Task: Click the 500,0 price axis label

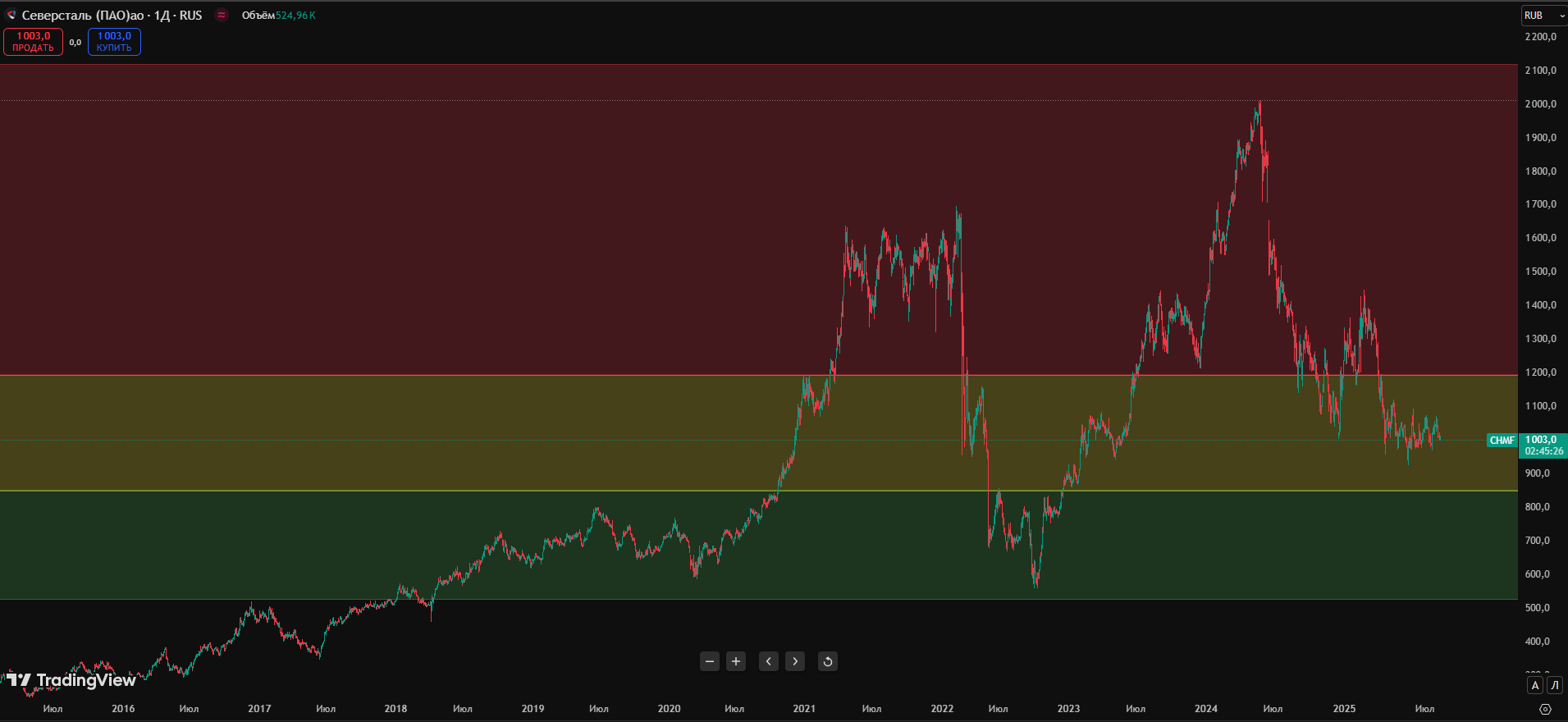Action: pos(1538,608)
